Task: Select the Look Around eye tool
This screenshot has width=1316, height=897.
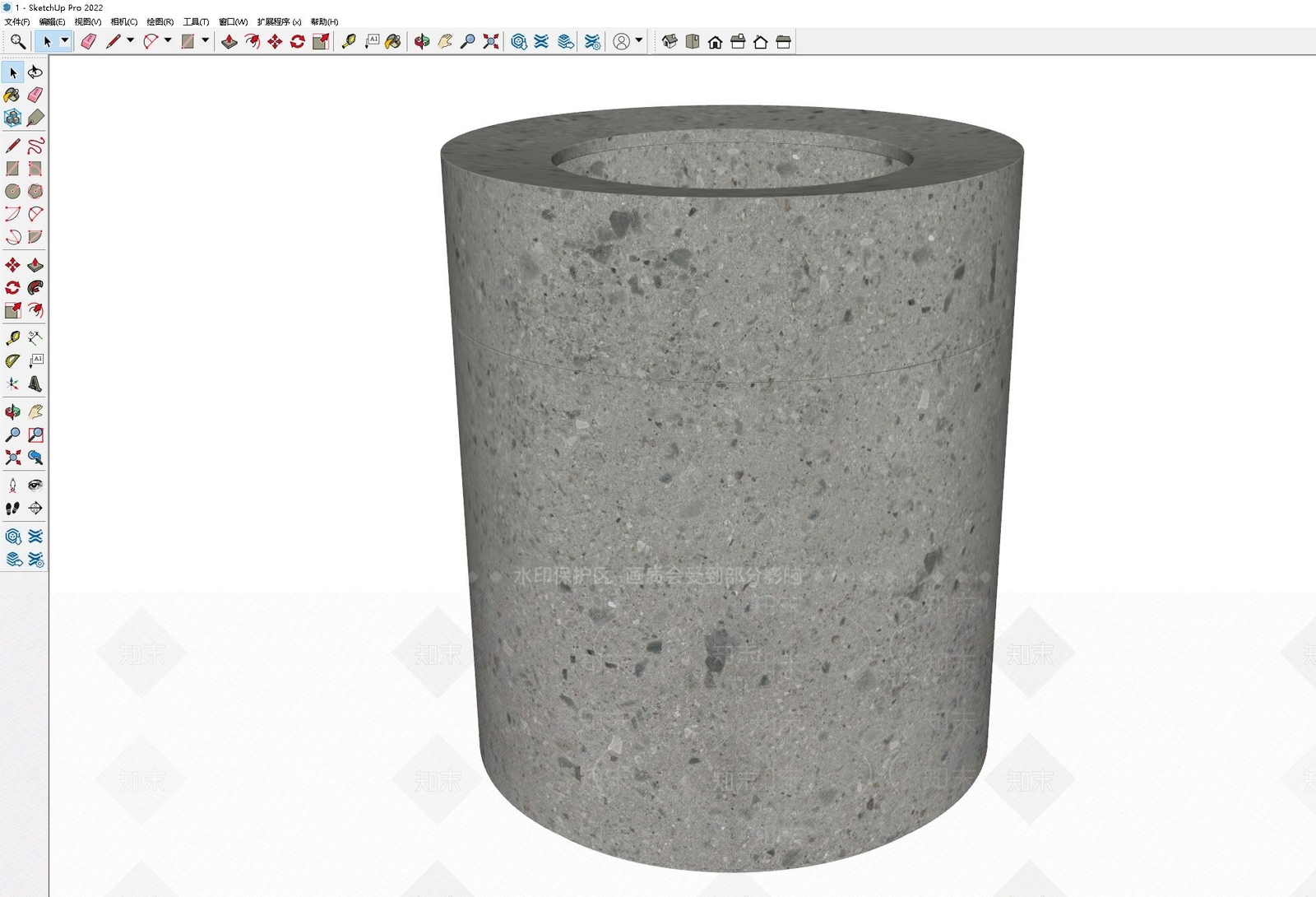Action: (x=35, y=486)
